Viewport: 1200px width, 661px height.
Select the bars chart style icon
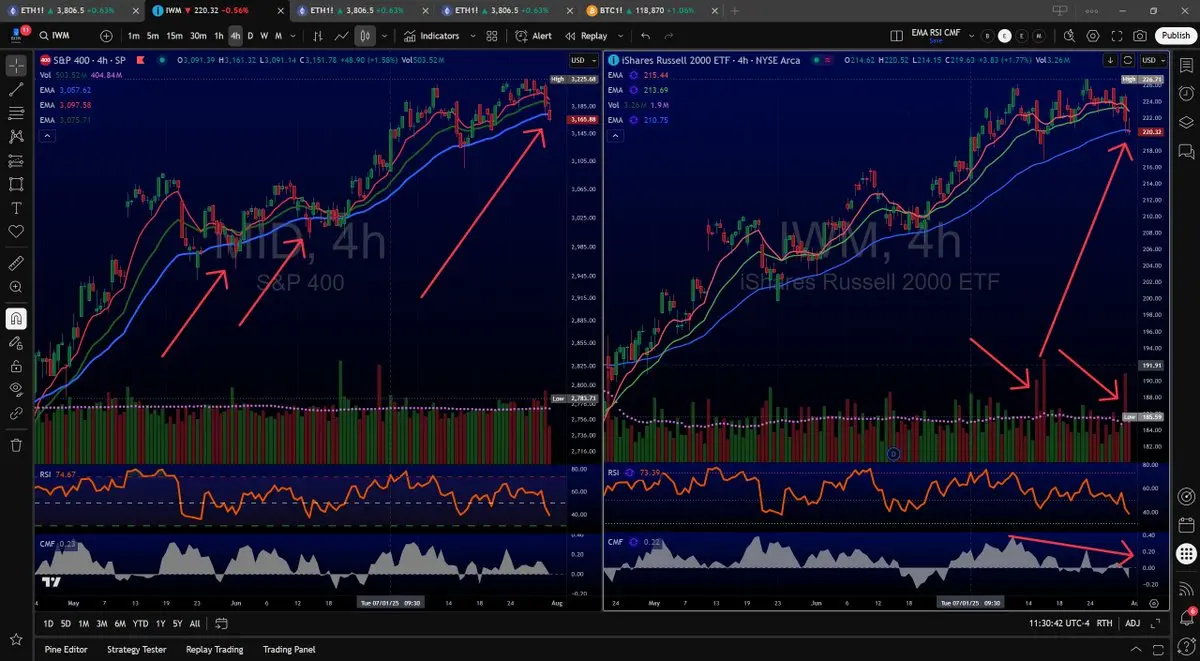click(x=318, y=36)
